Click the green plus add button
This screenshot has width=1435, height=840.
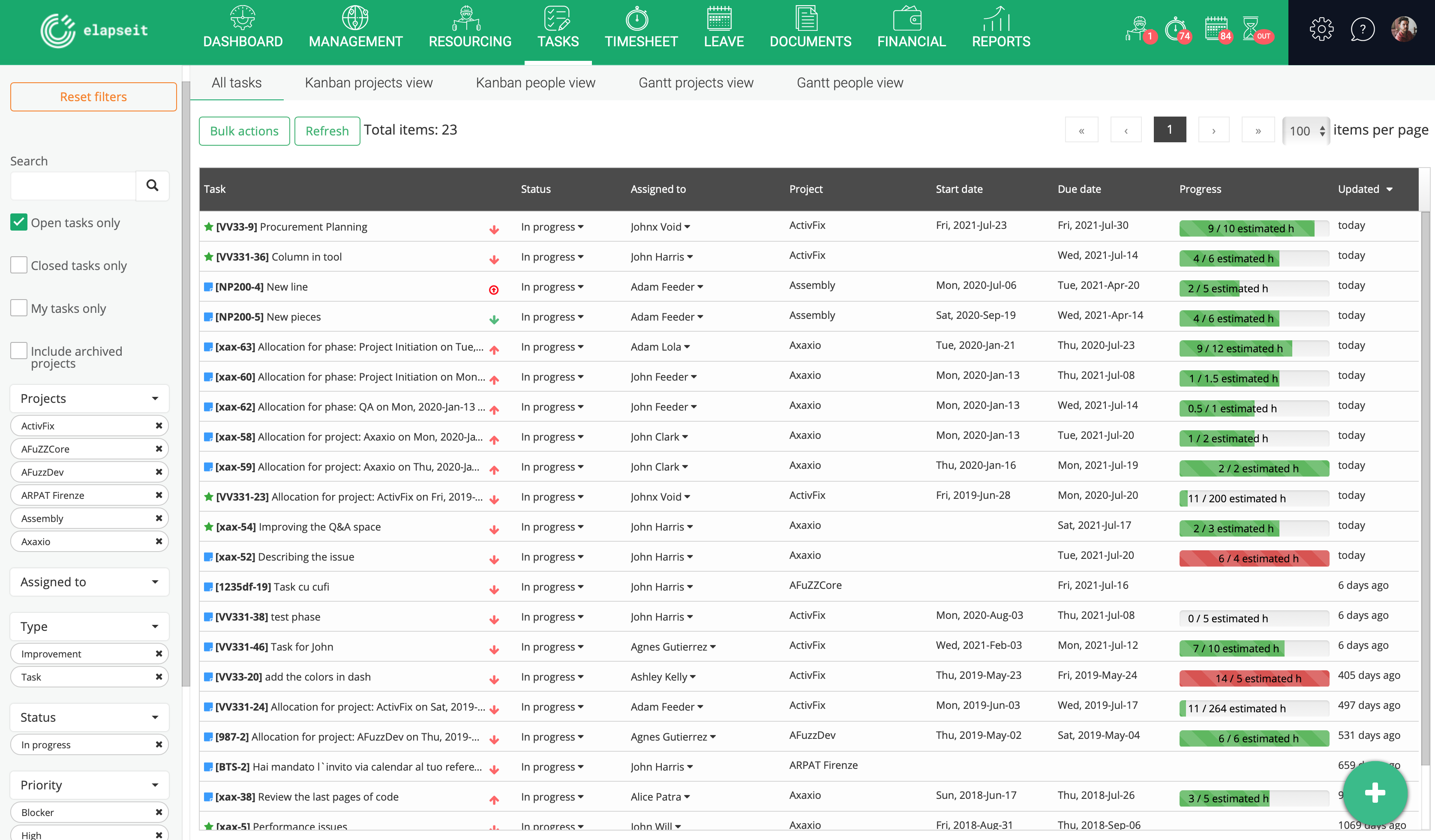click(x=1375, y=792)
